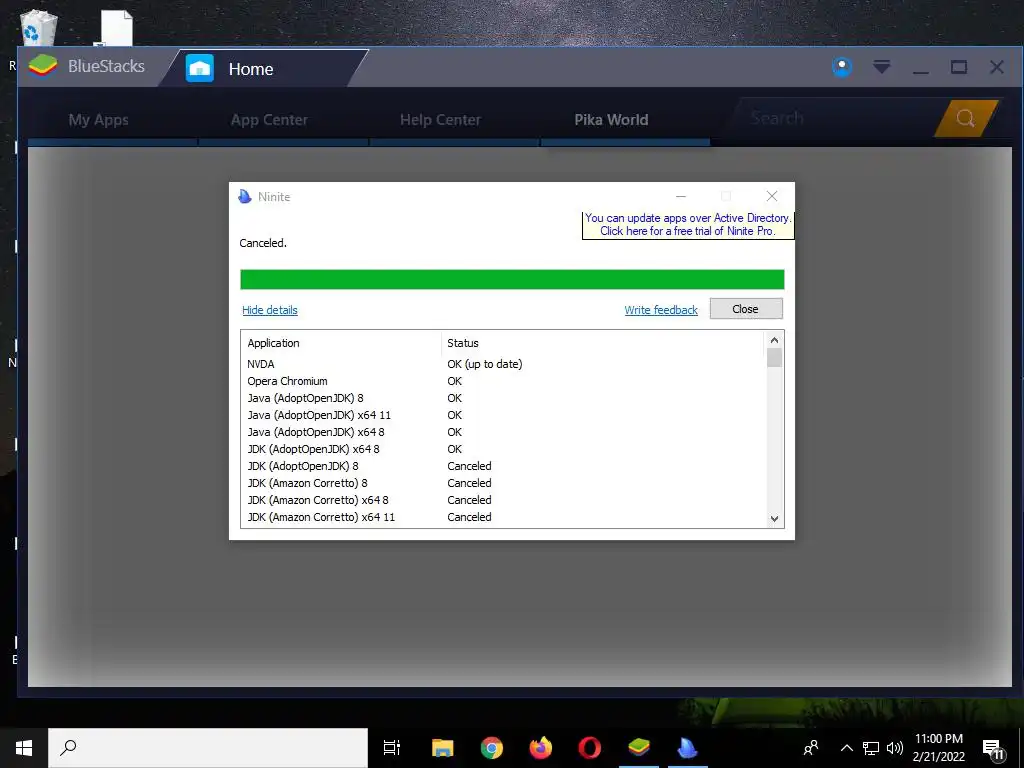Switch to Ninite taskbar icon

click(x=687, y=748)
